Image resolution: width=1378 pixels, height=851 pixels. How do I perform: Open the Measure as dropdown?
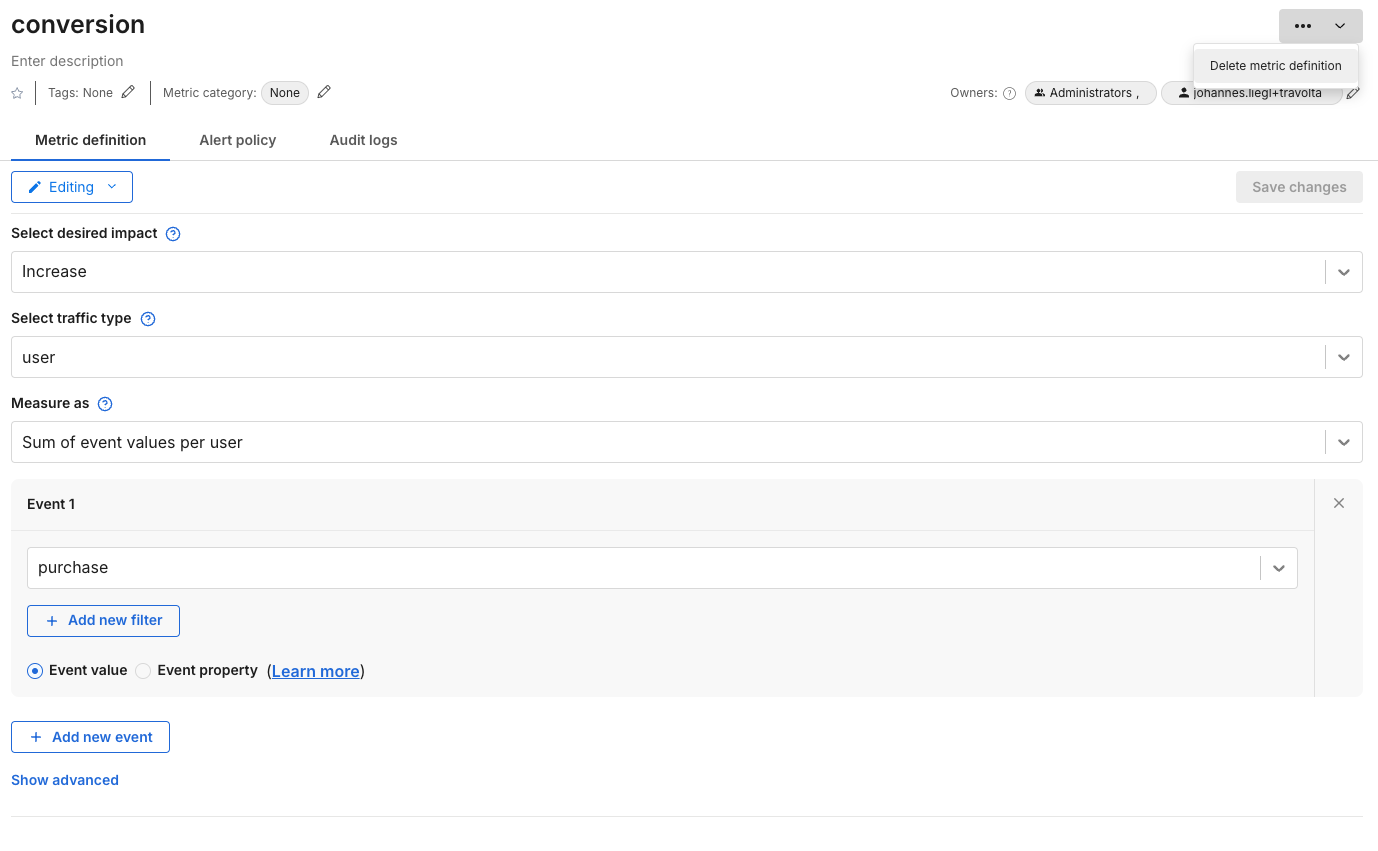[1343, 442]
